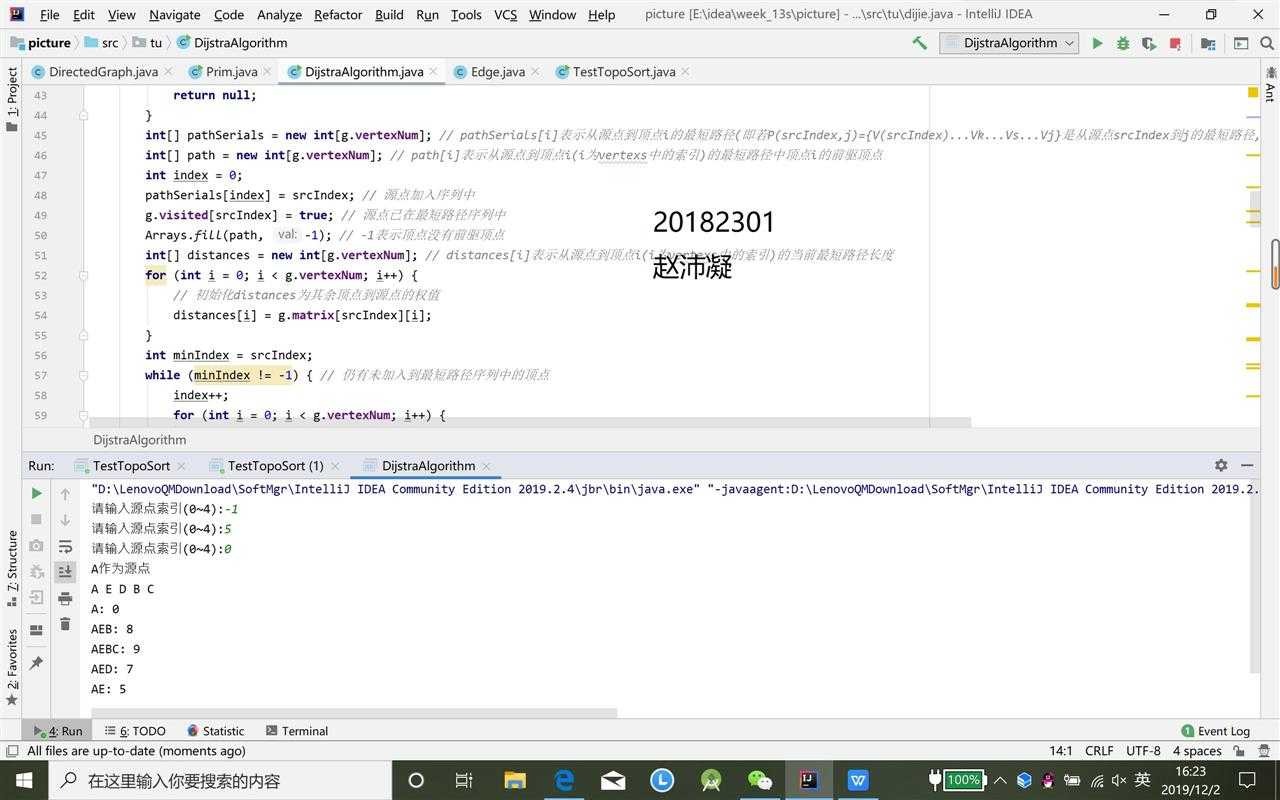This screenshot has width=1280, height=800.
Task: Click the Run panel restore layout icon
Action: tap(36, 630)
